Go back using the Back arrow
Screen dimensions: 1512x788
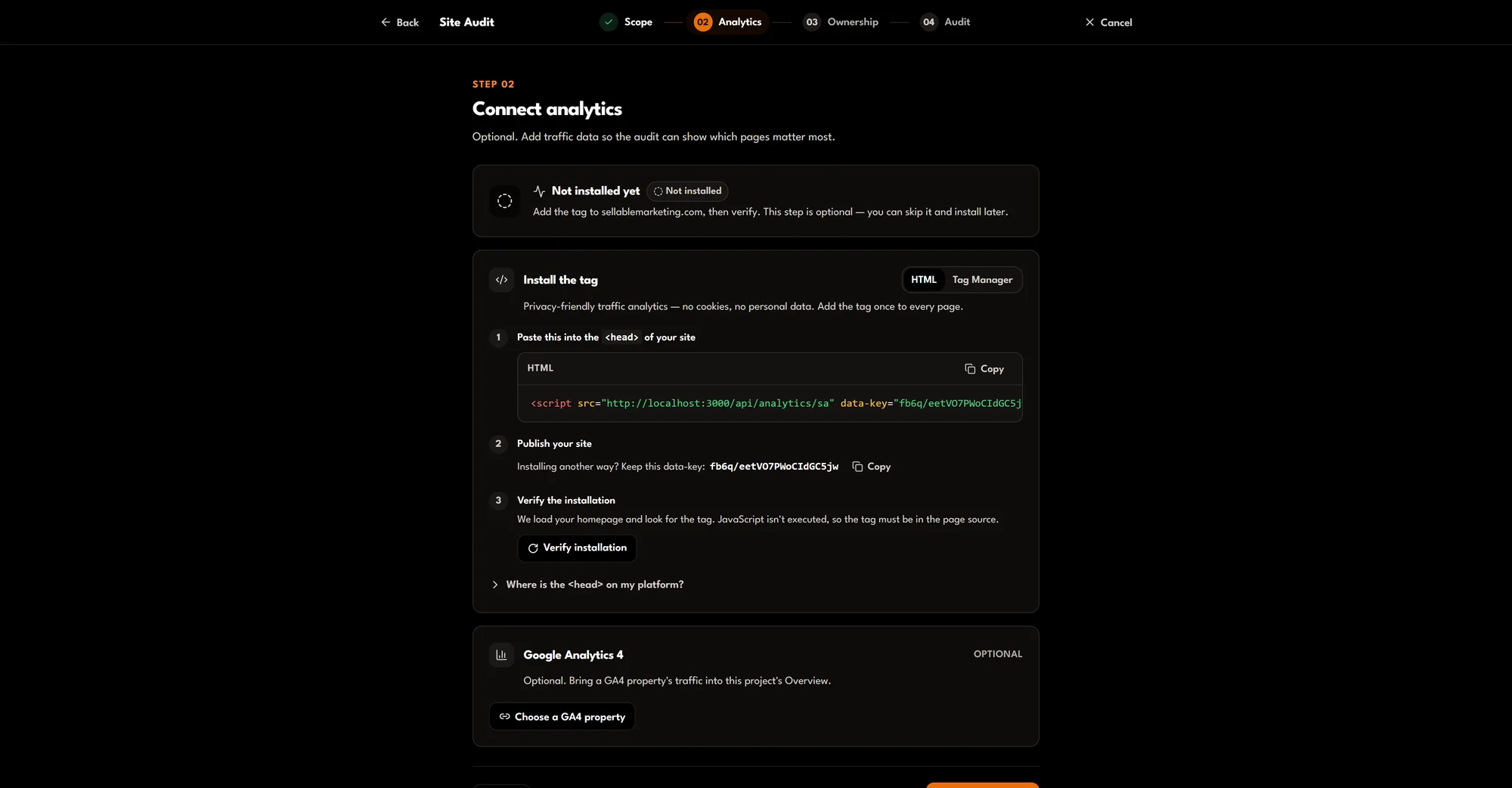click(399, 22)
